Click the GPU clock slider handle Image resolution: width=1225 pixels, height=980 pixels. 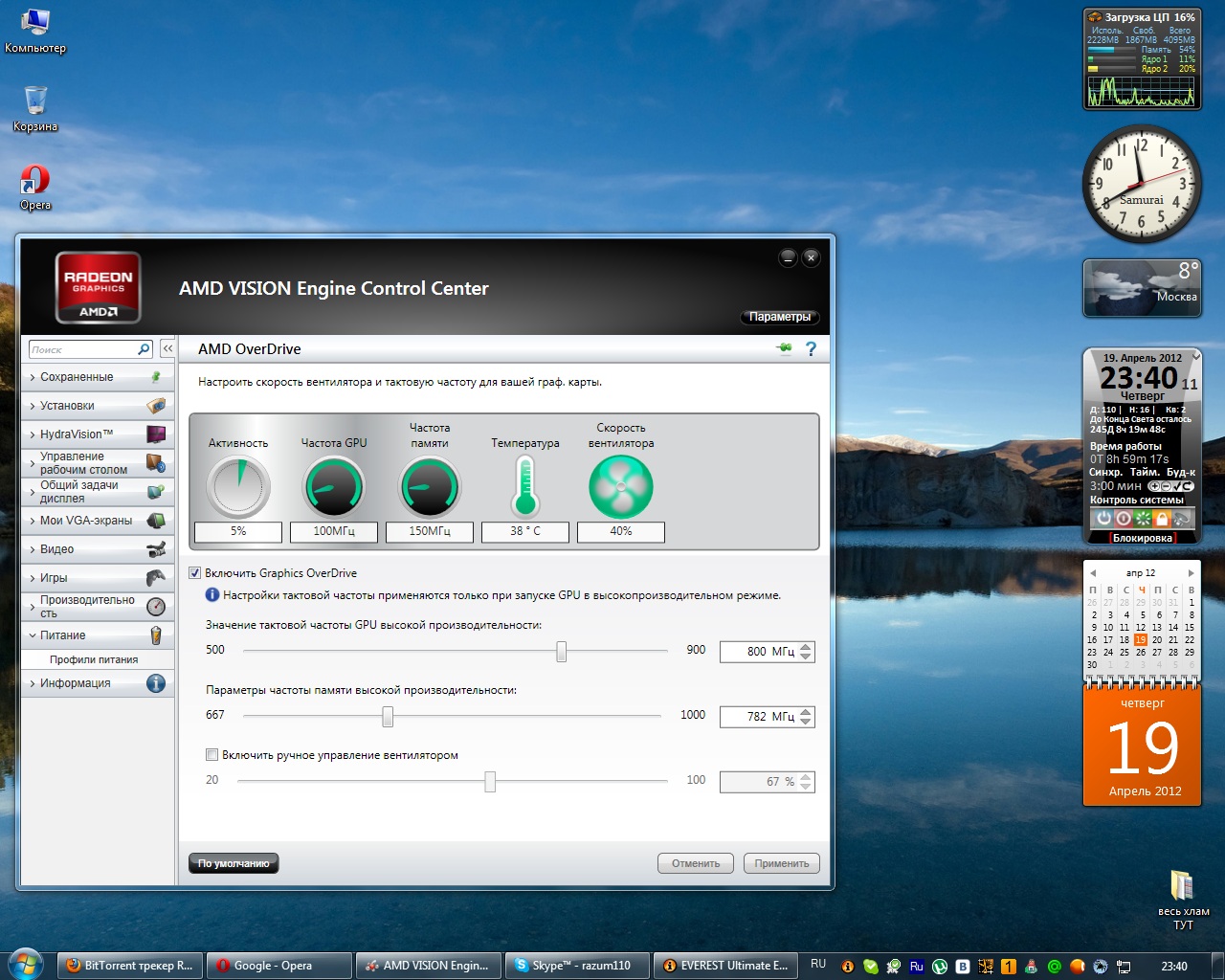pos(562,652)
